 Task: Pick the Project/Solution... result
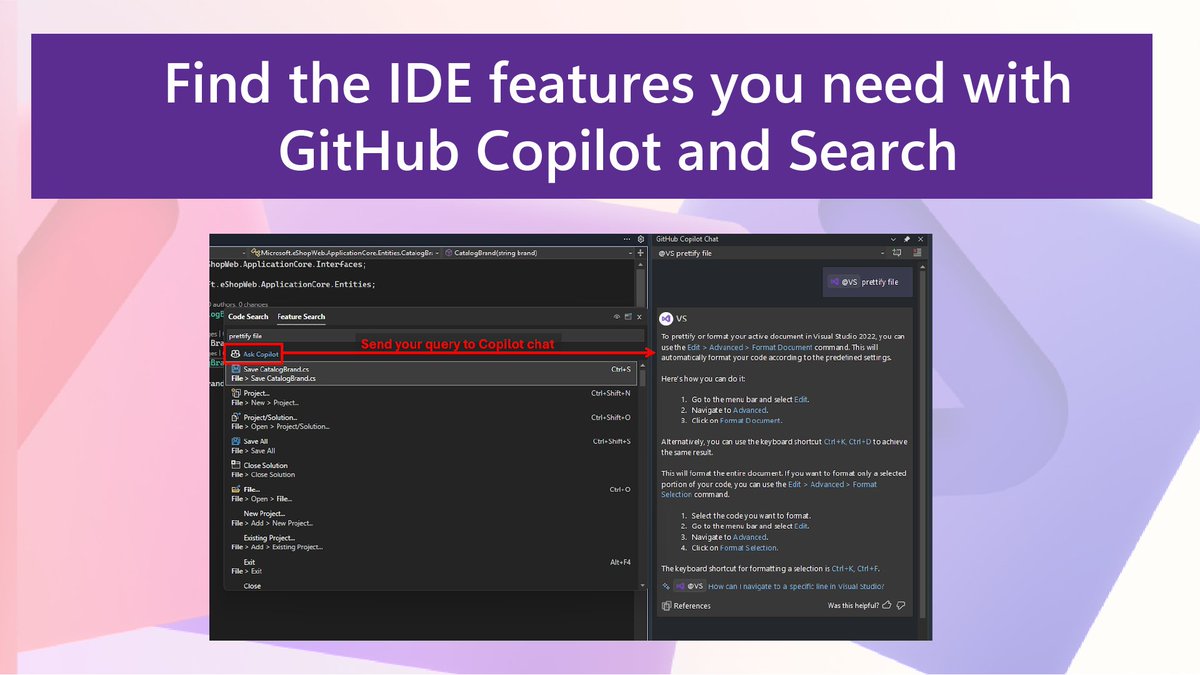[x=431, y=422]
